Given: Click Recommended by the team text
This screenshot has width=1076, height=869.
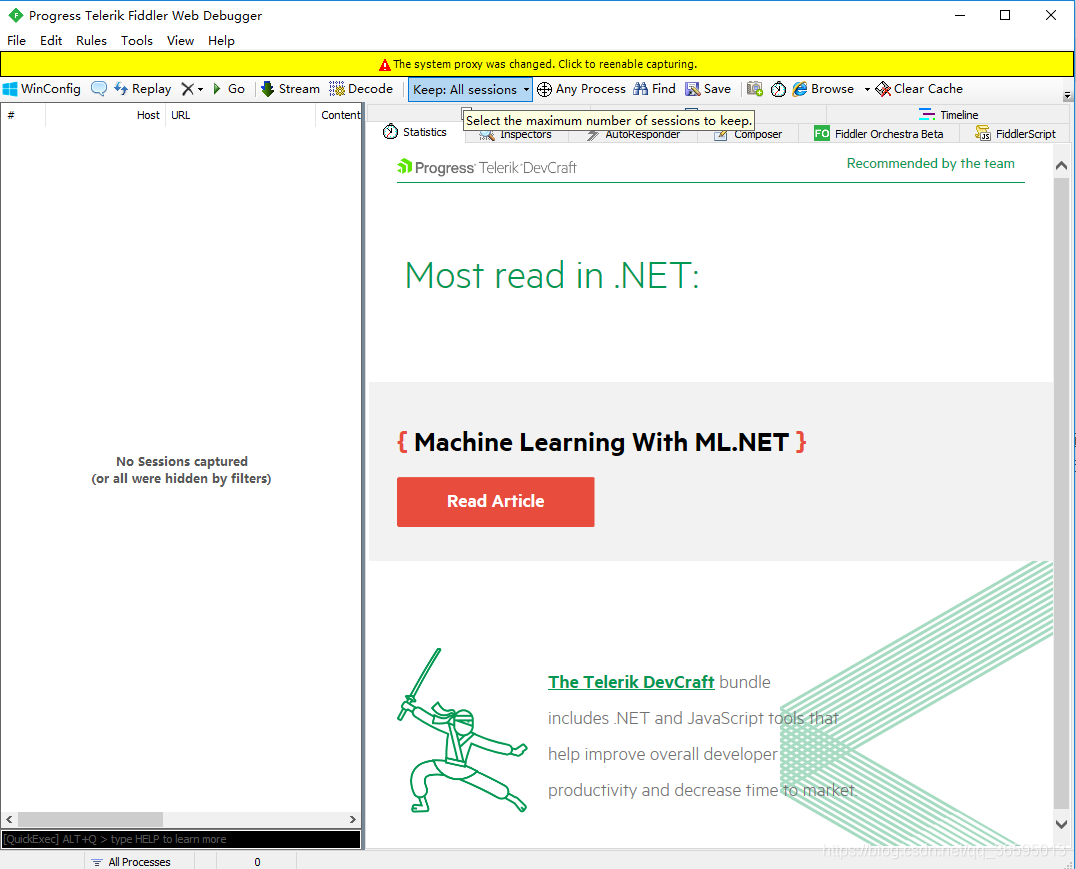Looking at the screenshot, I should click(930, 163).
